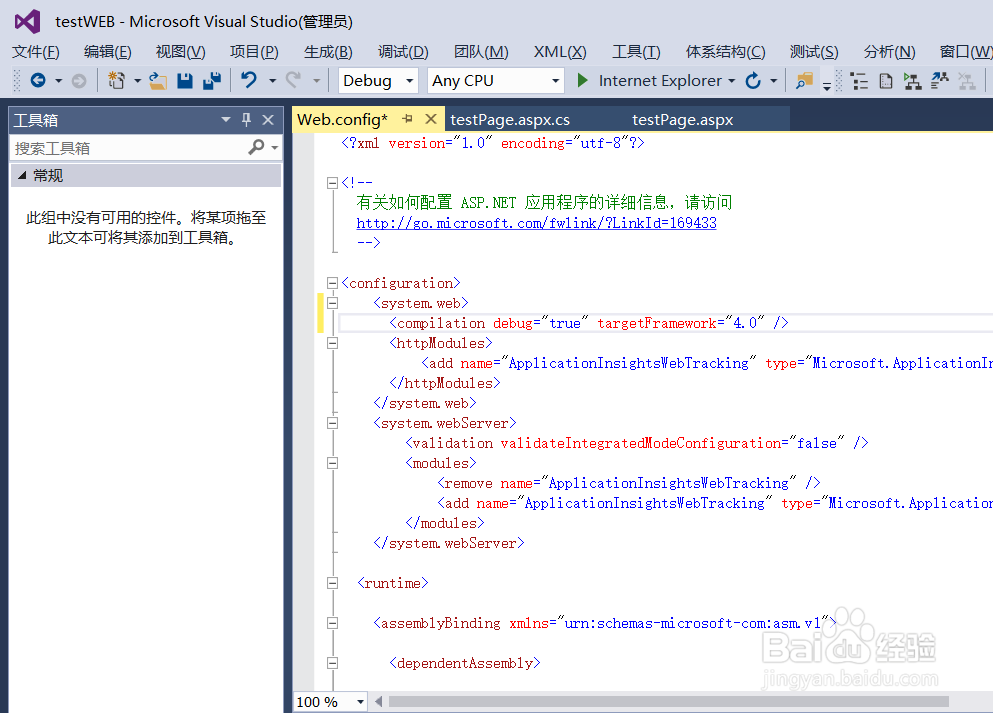This screenshot has width=993, height=713.
Task: Undo the last edit
Action: [248, 80]
